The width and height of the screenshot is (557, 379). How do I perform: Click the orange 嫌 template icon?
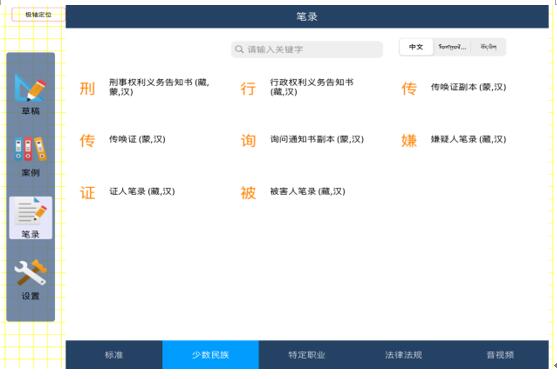tap(409, 141)
